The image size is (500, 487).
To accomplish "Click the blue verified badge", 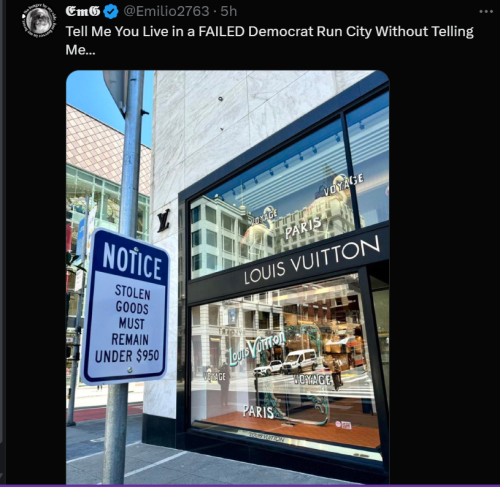I will 111,12.
